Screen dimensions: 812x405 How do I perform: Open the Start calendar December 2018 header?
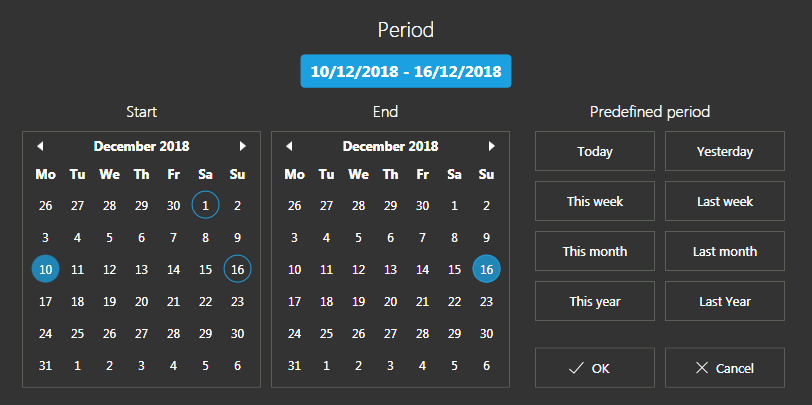(x=141, y=146)
